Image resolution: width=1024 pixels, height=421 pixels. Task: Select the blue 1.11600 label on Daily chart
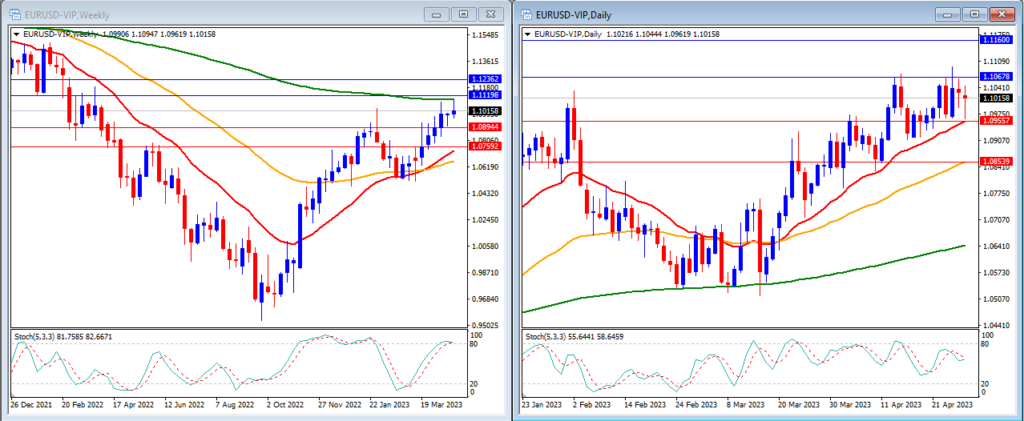[x=997, y=40]
